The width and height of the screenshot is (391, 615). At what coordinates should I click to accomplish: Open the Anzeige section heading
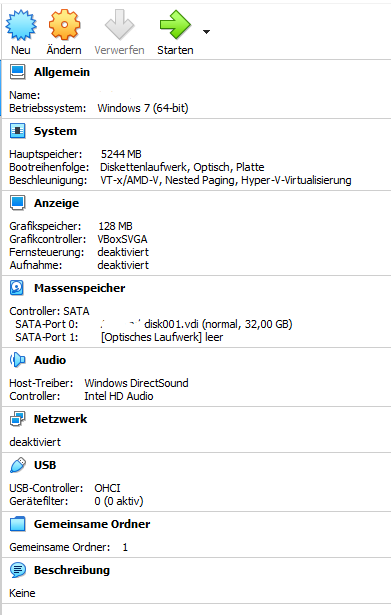(56, 203)
